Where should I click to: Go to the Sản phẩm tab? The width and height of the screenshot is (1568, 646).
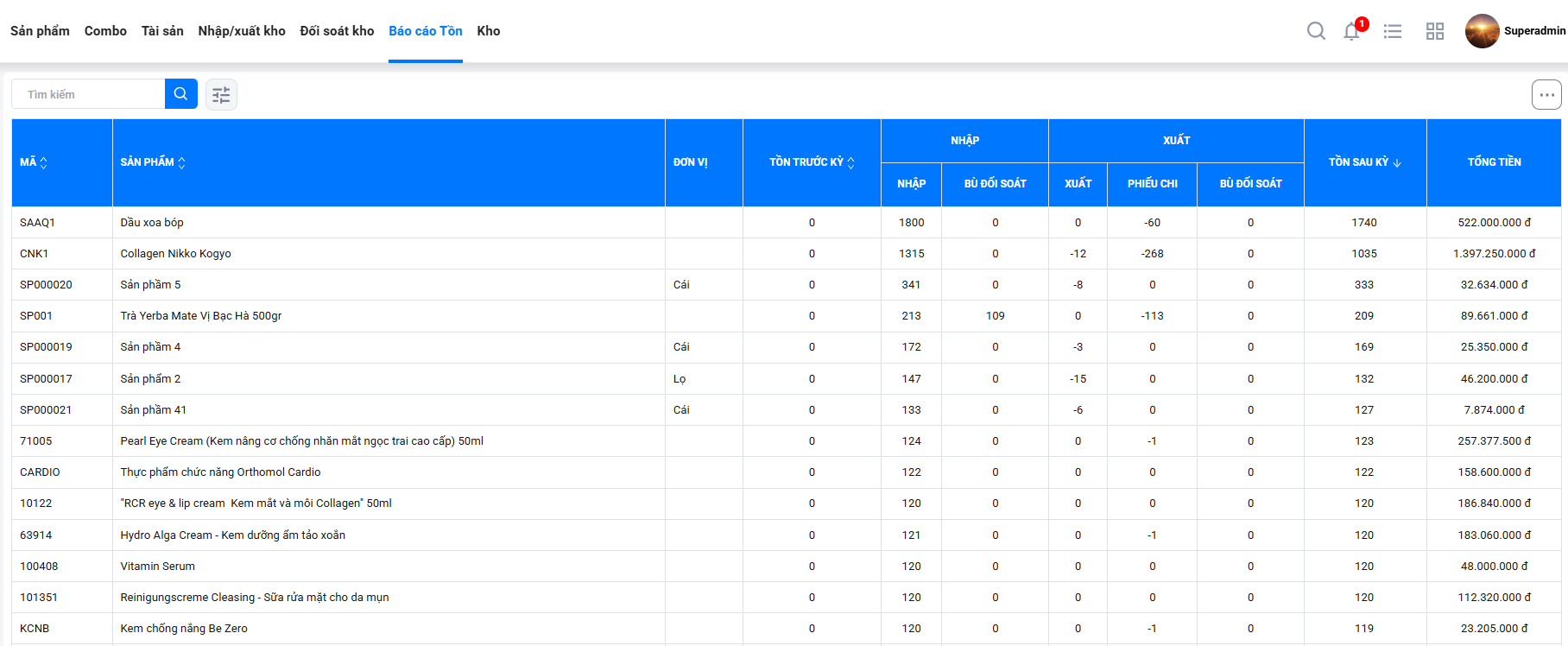click(x=40, y=31)
